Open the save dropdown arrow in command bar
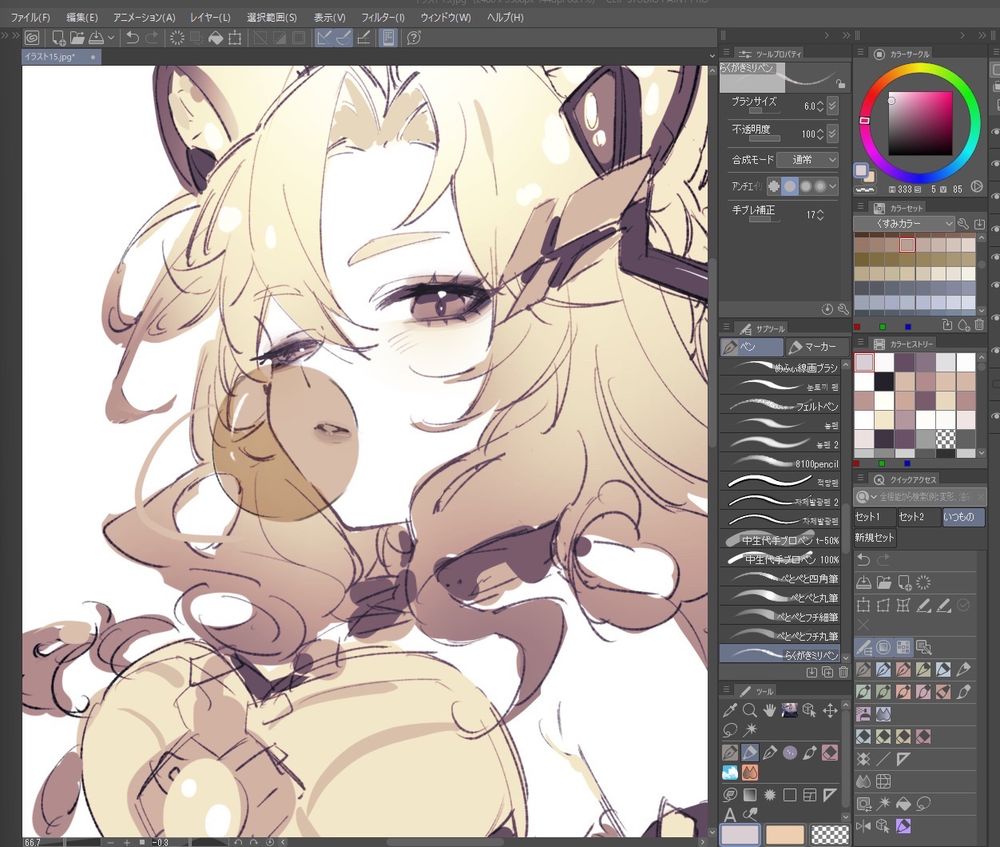The image size is (1000, 847). click(x=112, y=38)
